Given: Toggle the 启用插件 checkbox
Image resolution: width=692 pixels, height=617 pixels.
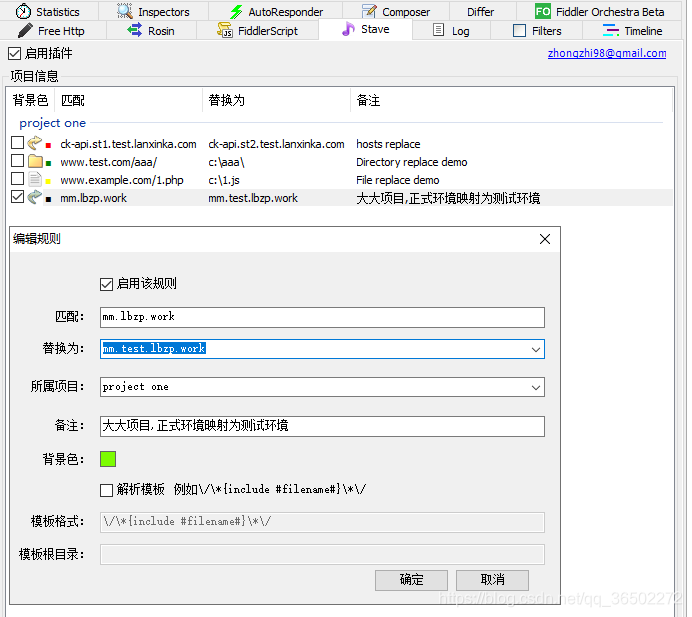Looking at the screenshot, I should coord(15,54).
